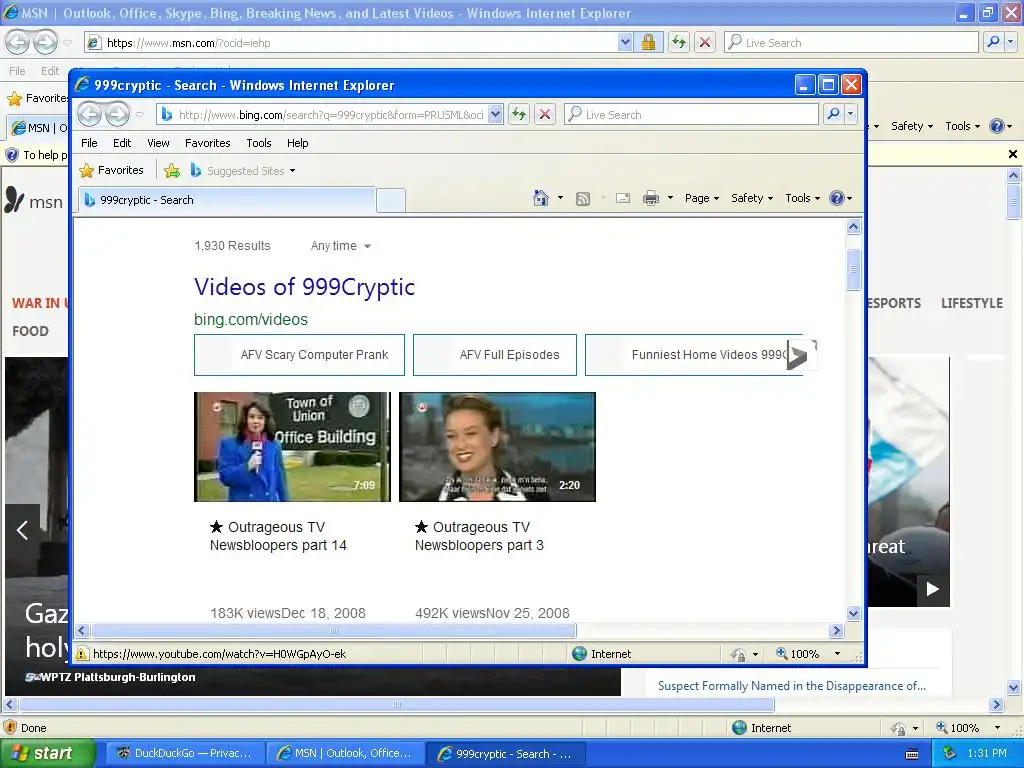Open search provider dropdown arrow in front window

click(x=850, y=114)
